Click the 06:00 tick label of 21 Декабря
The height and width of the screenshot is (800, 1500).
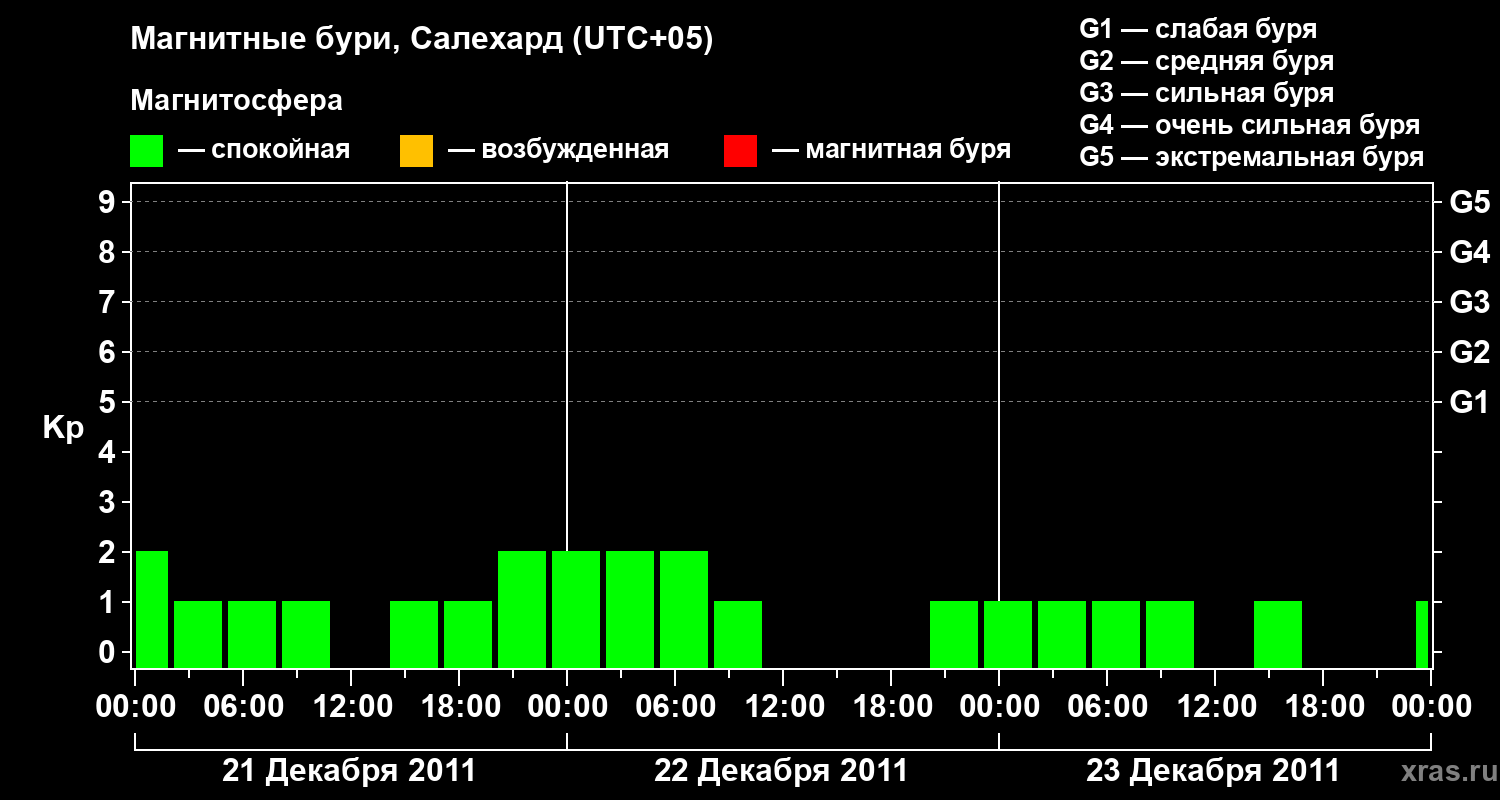pos(243,706)
